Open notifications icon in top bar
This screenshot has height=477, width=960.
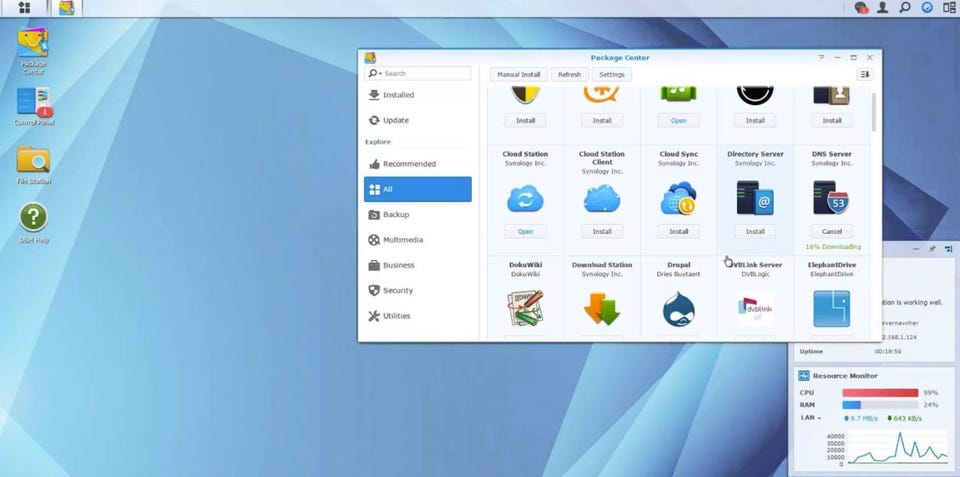coord(861,8)
